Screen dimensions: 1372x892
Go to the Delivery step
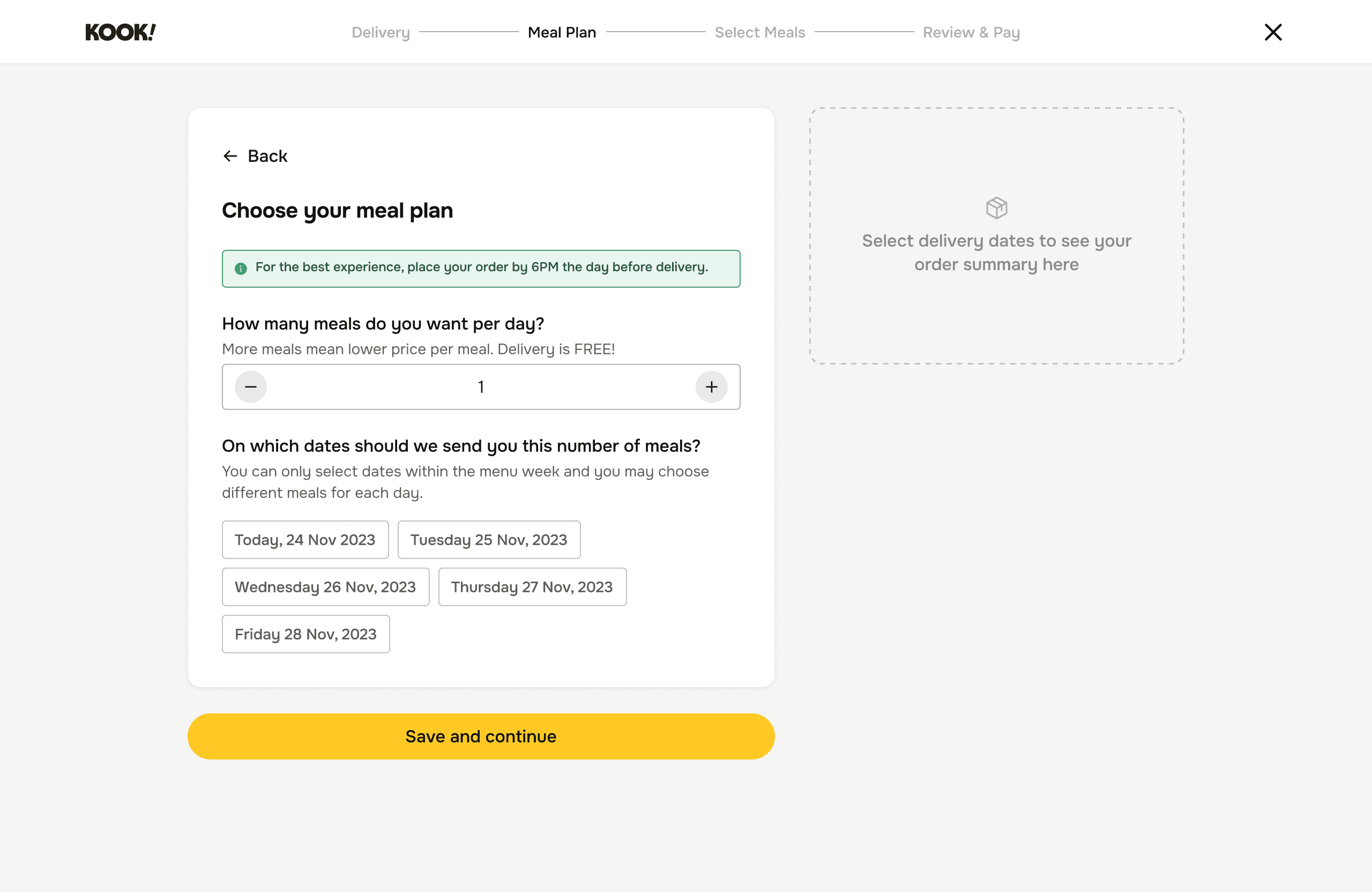(381, 32)
